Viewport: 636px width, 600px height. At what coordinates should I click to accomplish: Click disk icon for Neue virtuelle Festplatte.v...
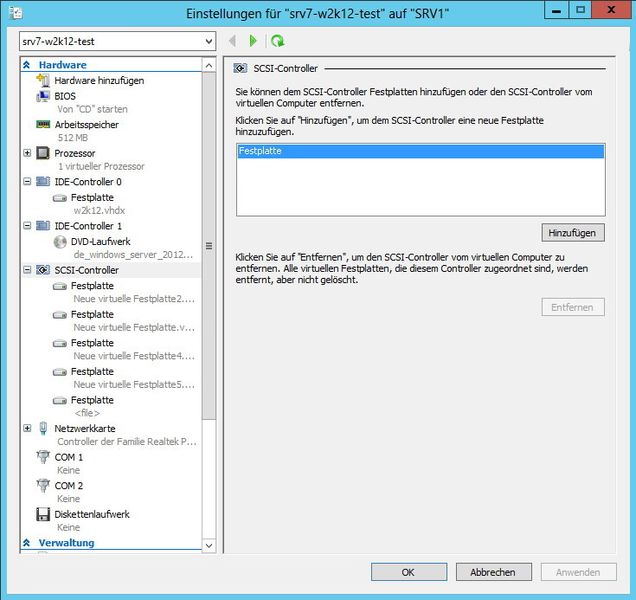click(x=60, y=314)
